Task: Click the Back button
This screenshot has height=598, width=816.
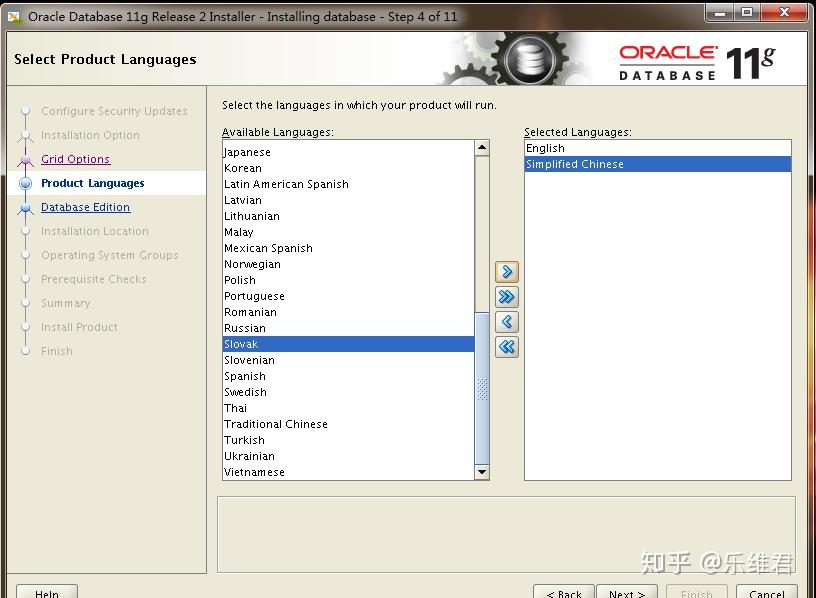Action: 564,592
